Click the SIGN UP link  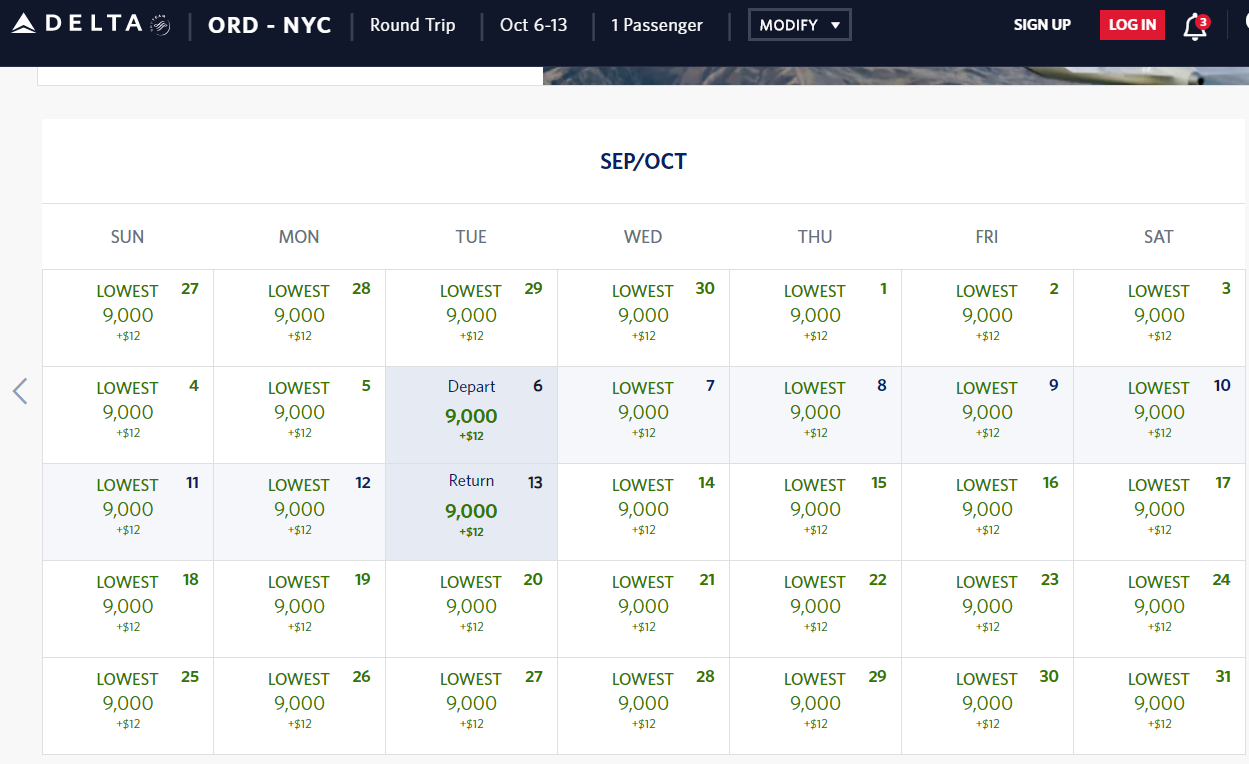tap(1042, 25)
